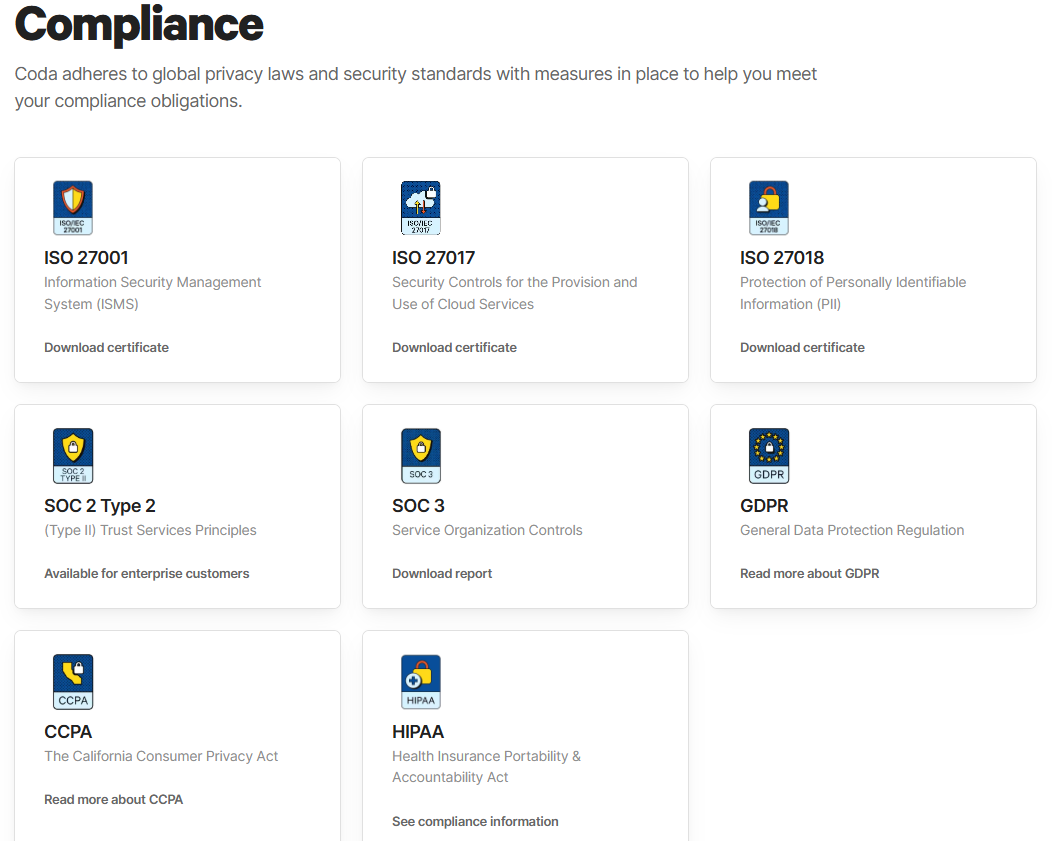Viewport: 1052px width, 841px height.
Task: Download the ISO 27001 certificate
Action: pos(107,347)
